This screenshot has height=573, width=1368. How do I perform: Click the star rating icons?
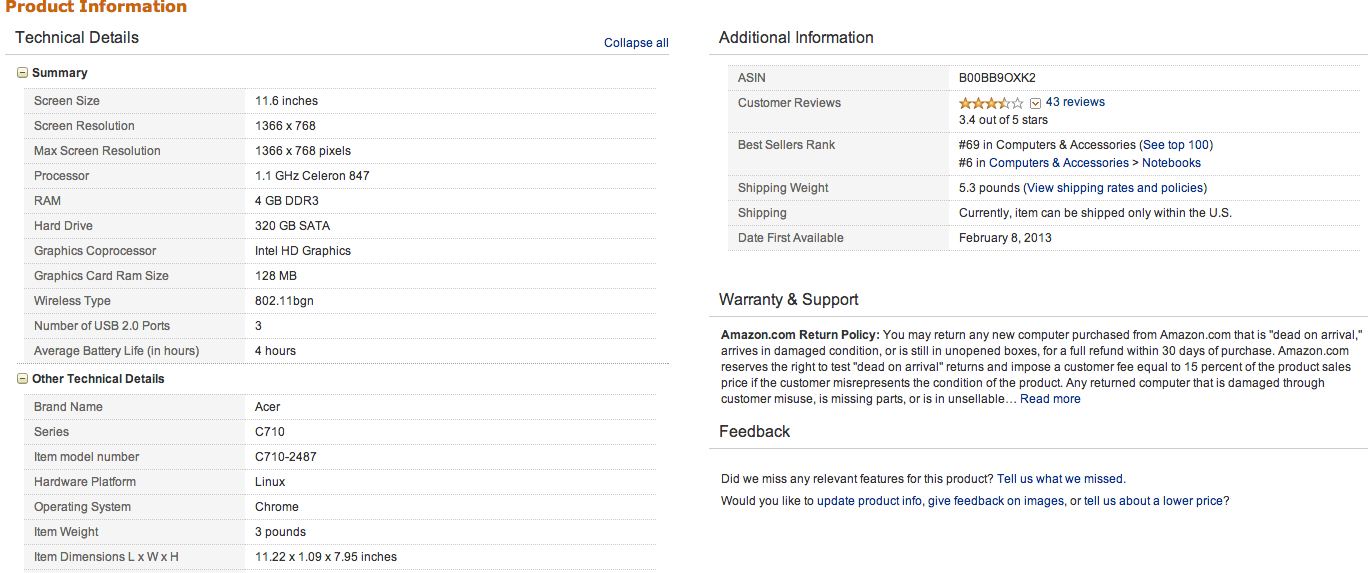pos(990,103)
